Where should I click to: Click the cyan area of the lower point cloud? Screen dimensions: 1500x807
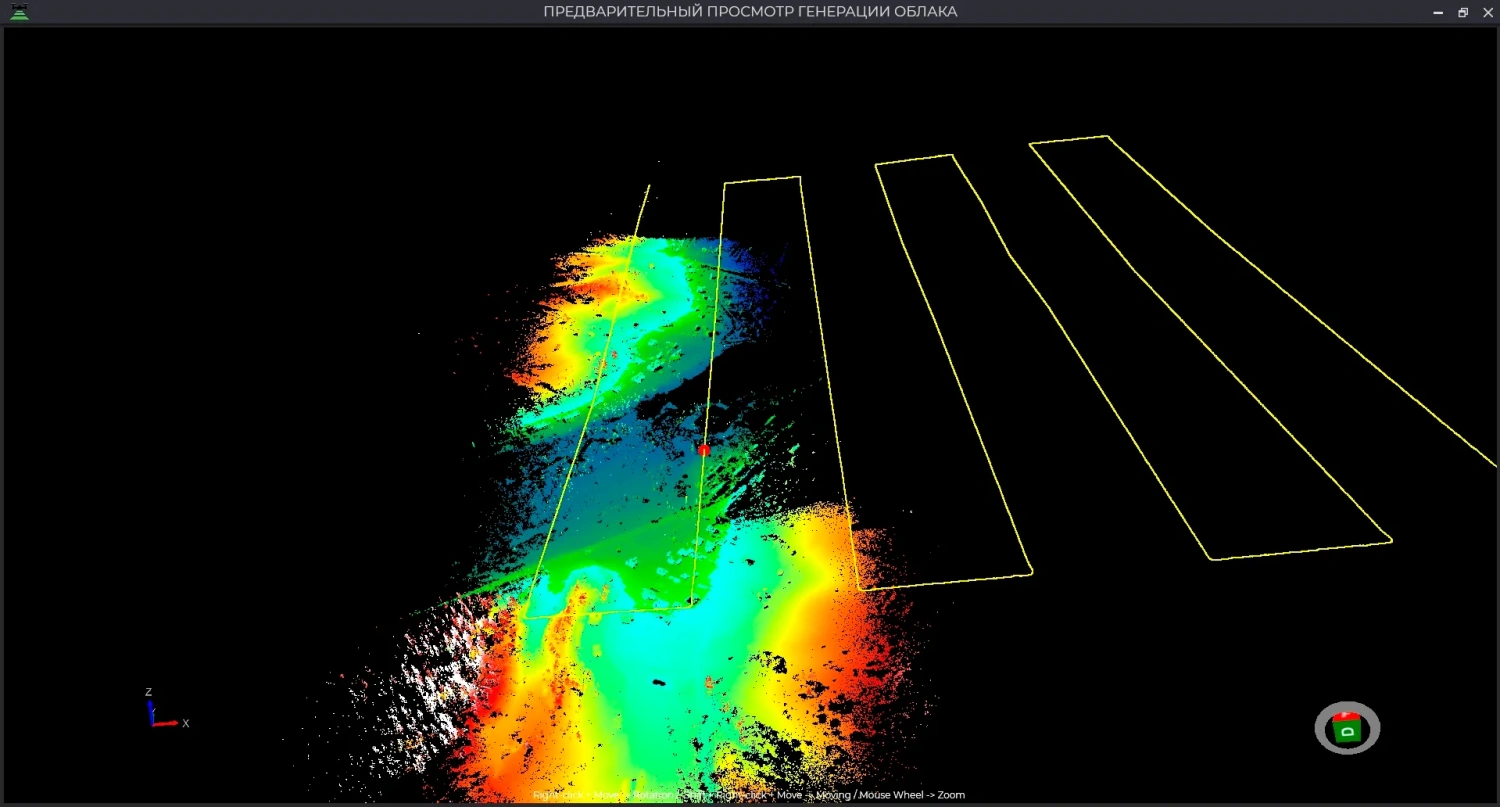(640, 640)
